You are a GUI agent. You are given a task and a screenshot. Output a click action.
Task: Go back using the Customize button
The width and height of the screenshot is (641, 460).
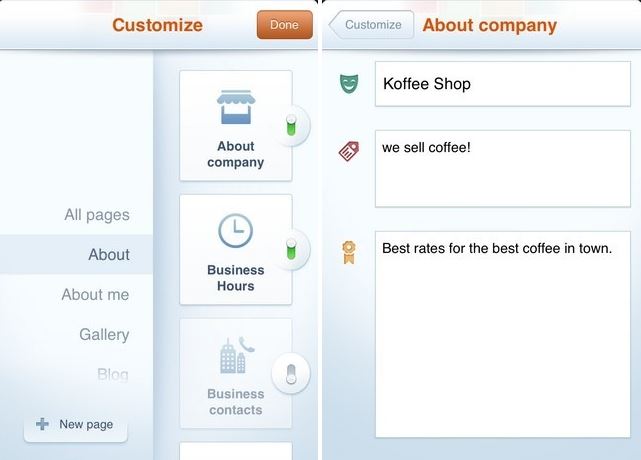click(x=372, y=25)
